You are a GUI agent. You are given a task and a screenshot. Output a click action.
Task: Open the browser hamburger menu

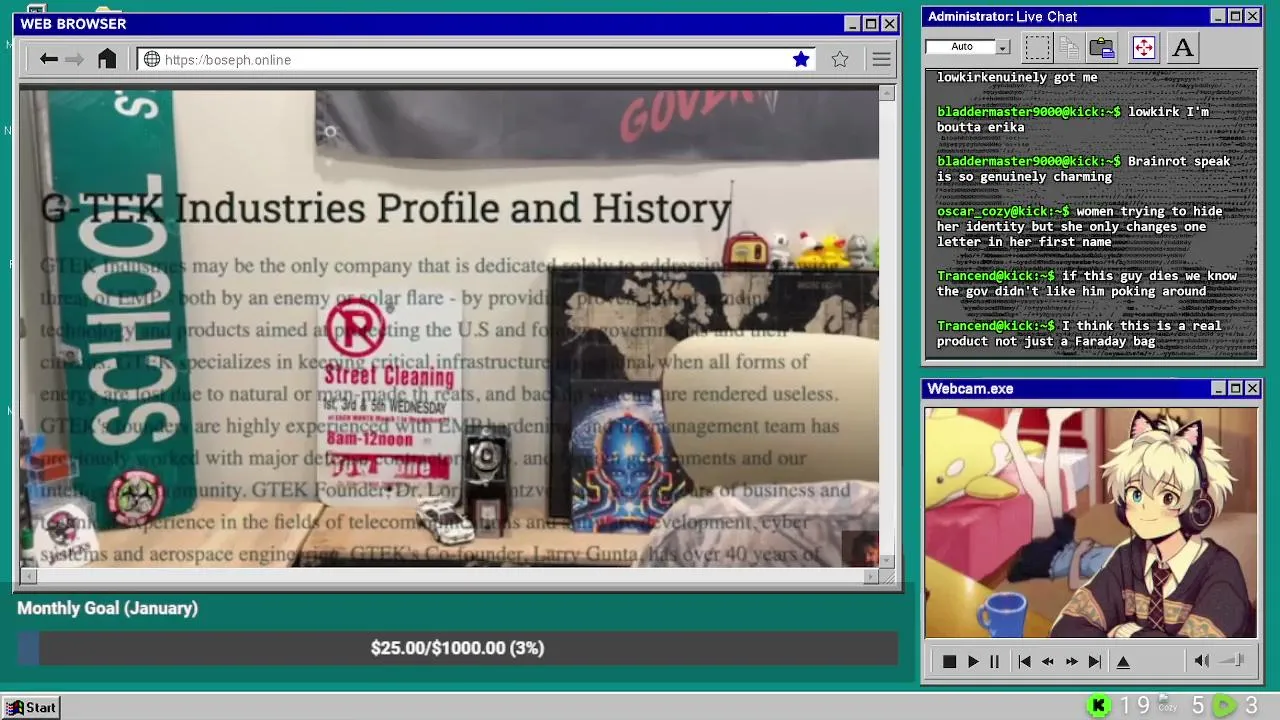(x=881, y=59)
